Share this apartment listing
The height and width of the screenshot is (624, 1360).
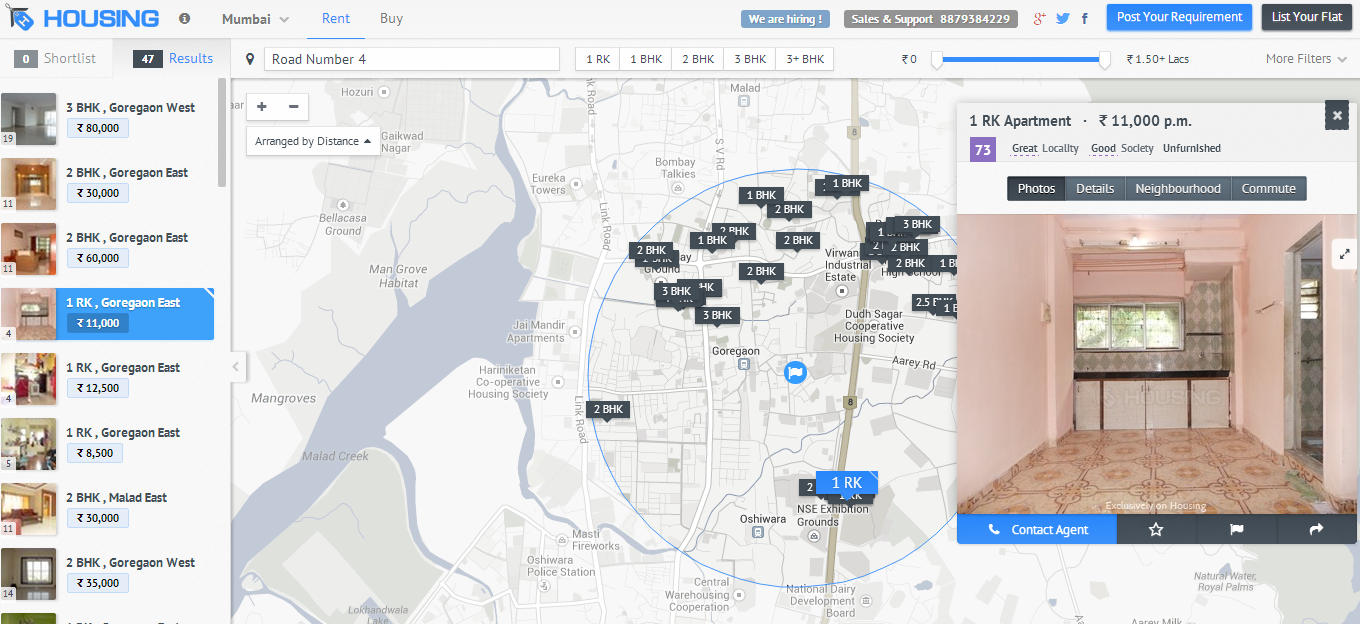[x=1316, y=530]
